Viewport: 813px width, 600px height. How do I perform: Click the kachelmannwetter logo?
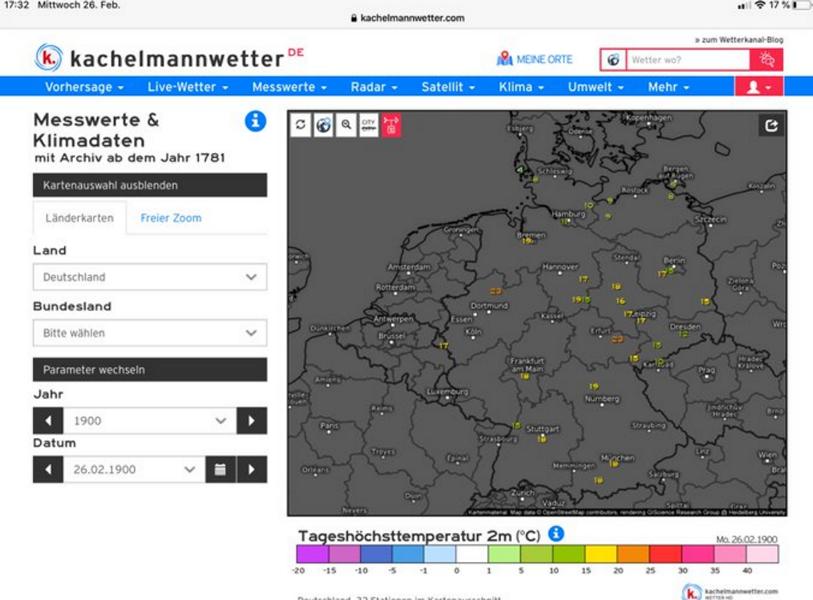169,58
